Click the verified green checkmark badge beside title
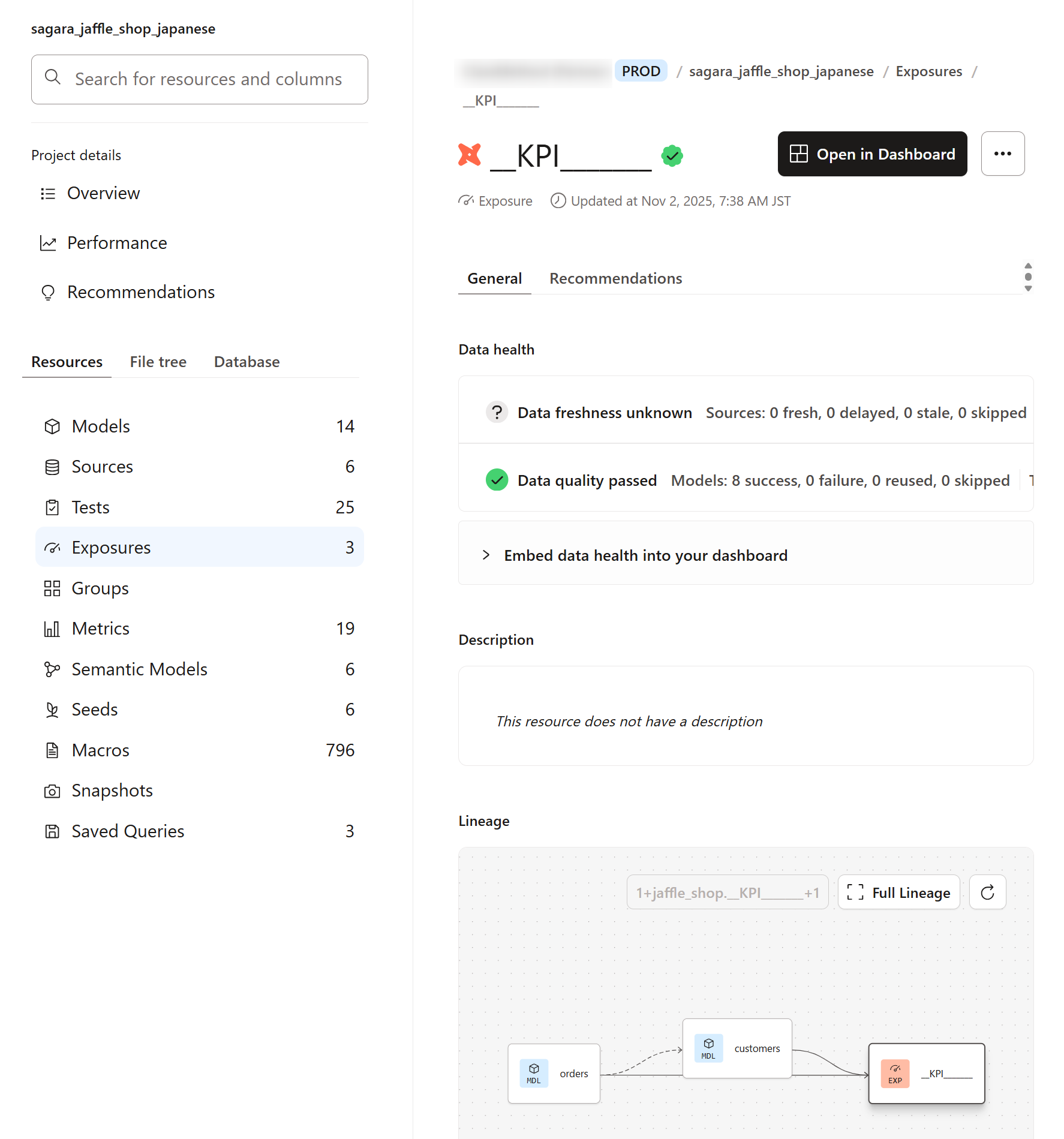This screenshot has height=1139, width=1064. click(672, 156)
